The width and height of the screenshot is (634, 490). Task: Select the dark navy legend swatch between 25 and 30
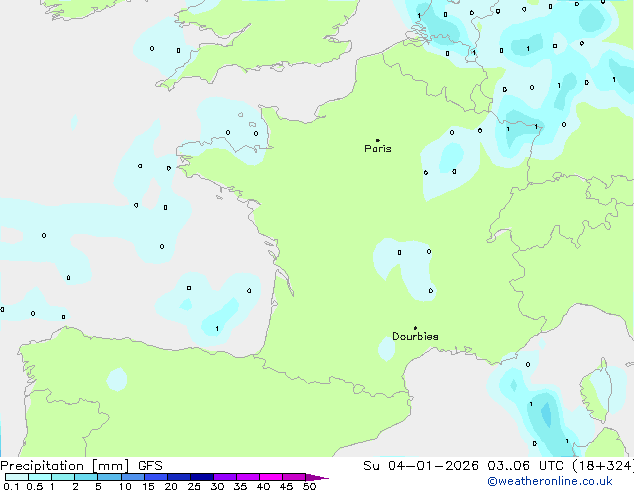pyautogui.click(x=202, y=477)
